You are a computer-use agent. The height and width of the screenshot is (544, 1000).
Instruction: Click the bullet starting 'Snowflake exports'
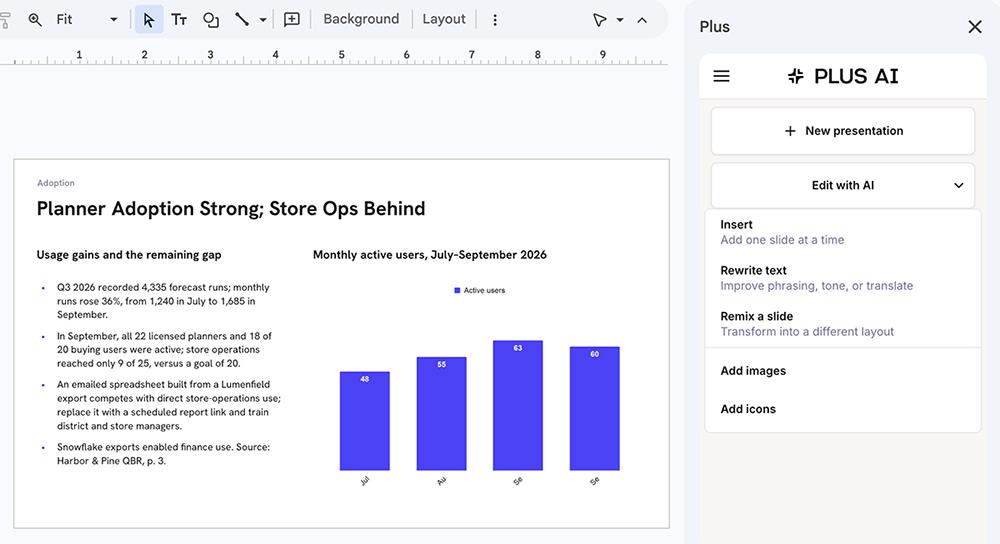[163, 454]
